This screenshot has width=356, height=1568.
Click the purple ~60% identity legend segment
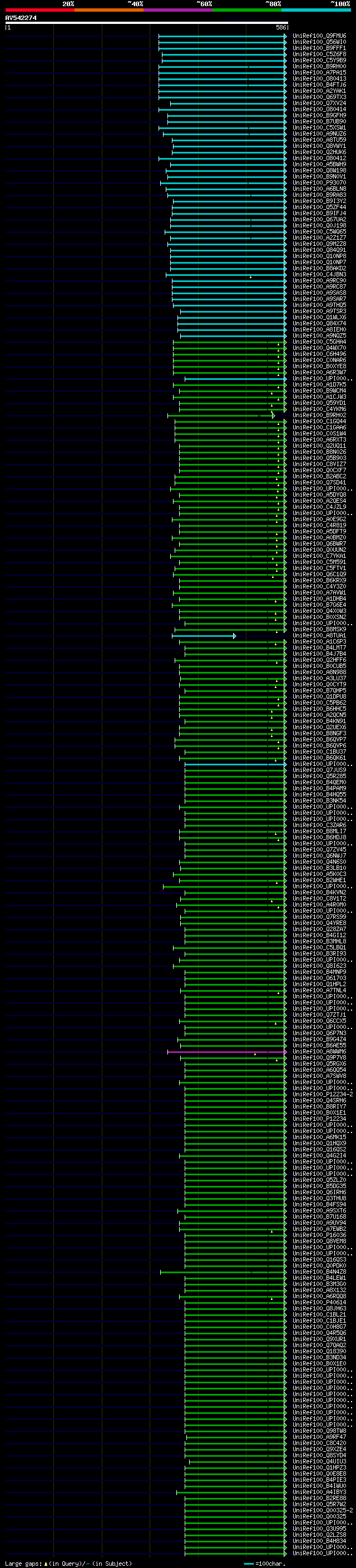[179, 10]
